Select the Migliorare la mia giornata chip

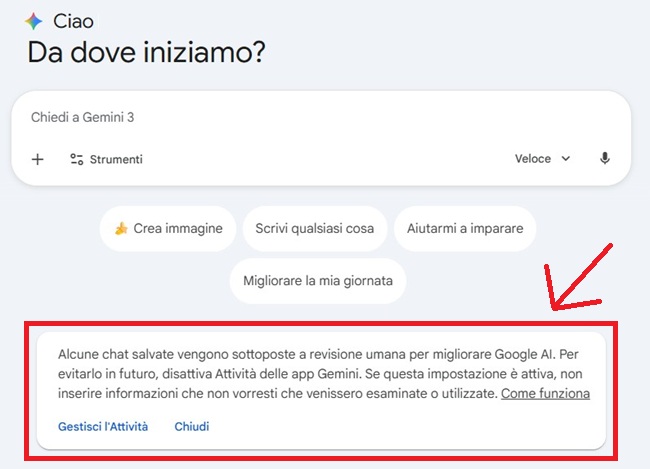(x=318, y=281)
